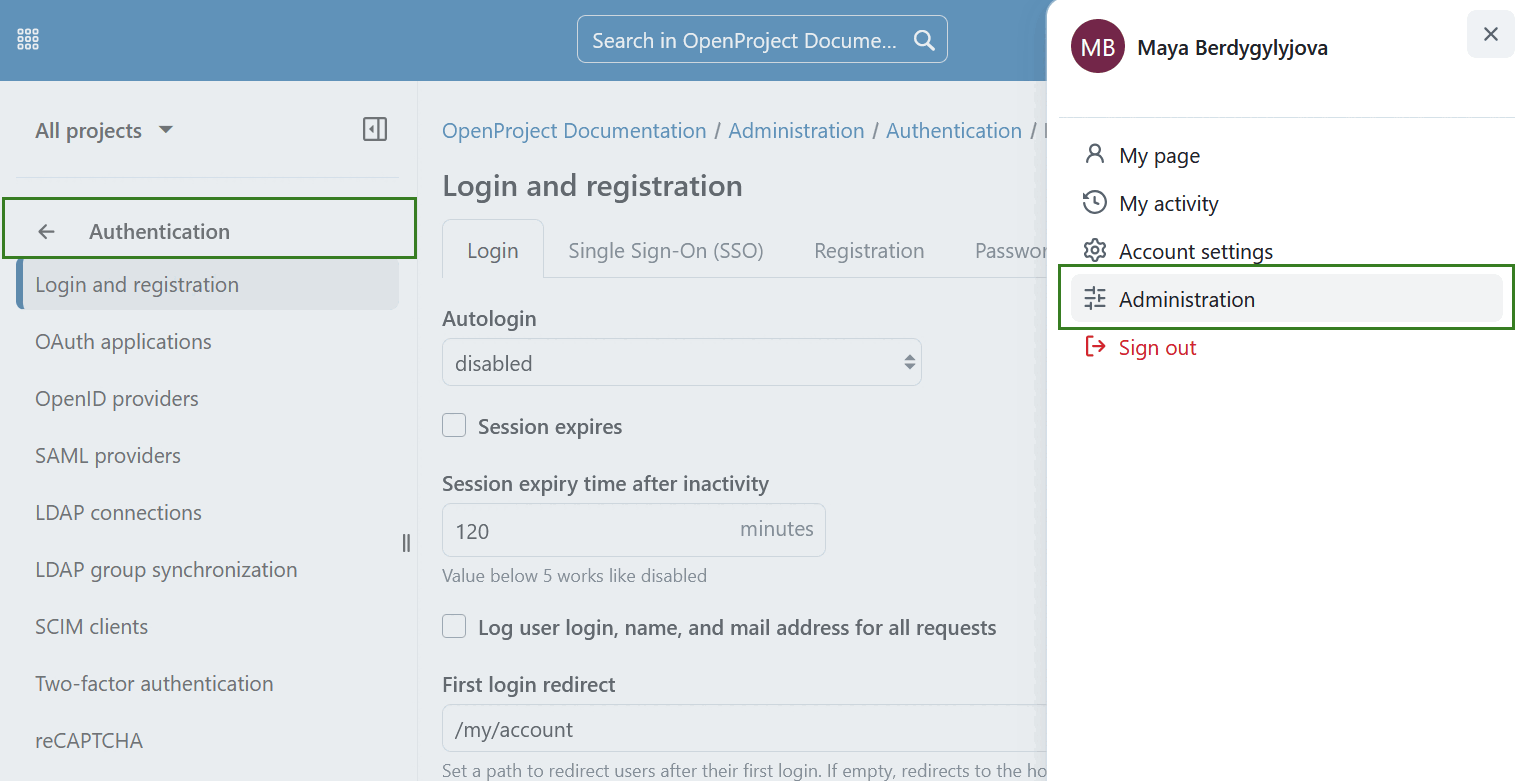The width and height of the screenshot is (1525, 781).
Task: Open the grid apps menu icon
Action: [x=27, y=38]
